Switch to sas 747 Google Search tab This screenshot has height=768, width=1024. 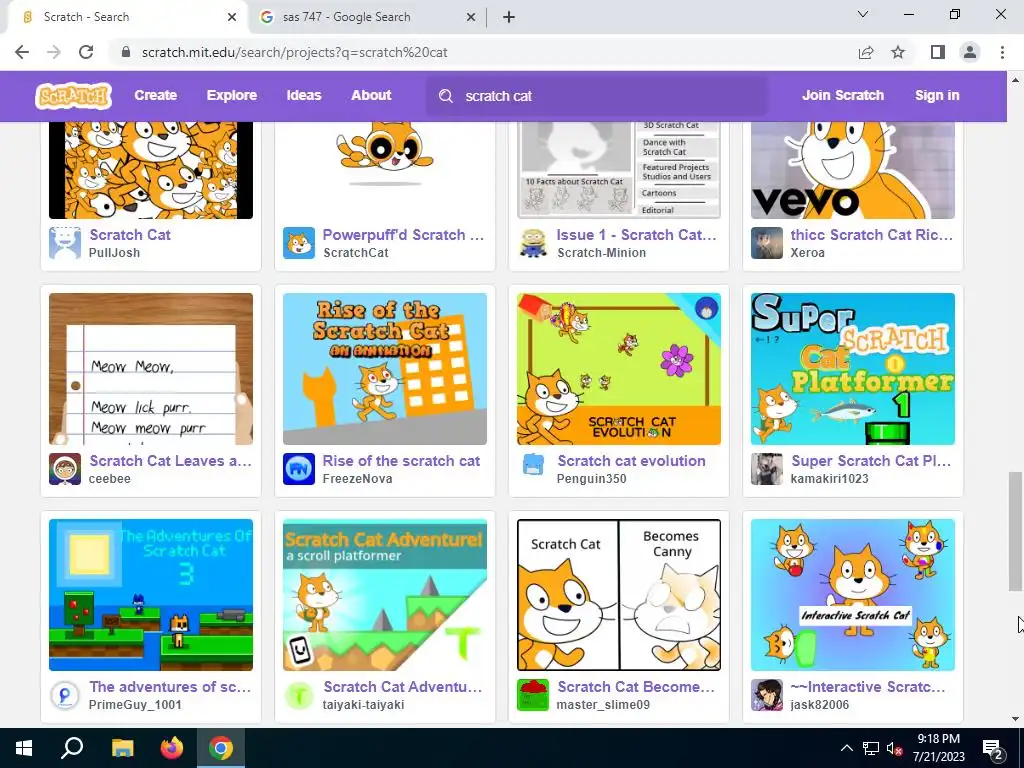pos(367,17)
